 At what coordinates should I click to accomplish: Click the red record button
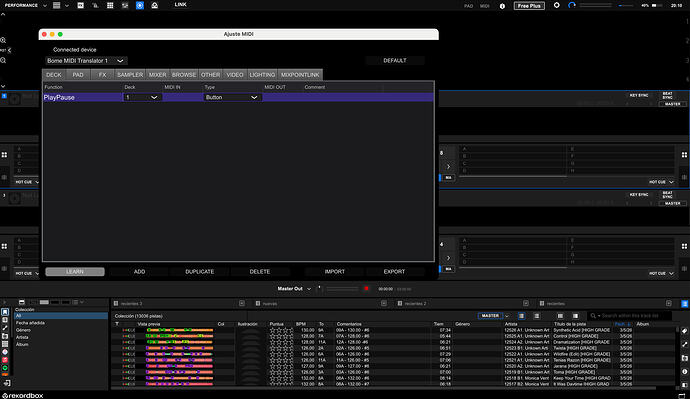coord(366,289)
